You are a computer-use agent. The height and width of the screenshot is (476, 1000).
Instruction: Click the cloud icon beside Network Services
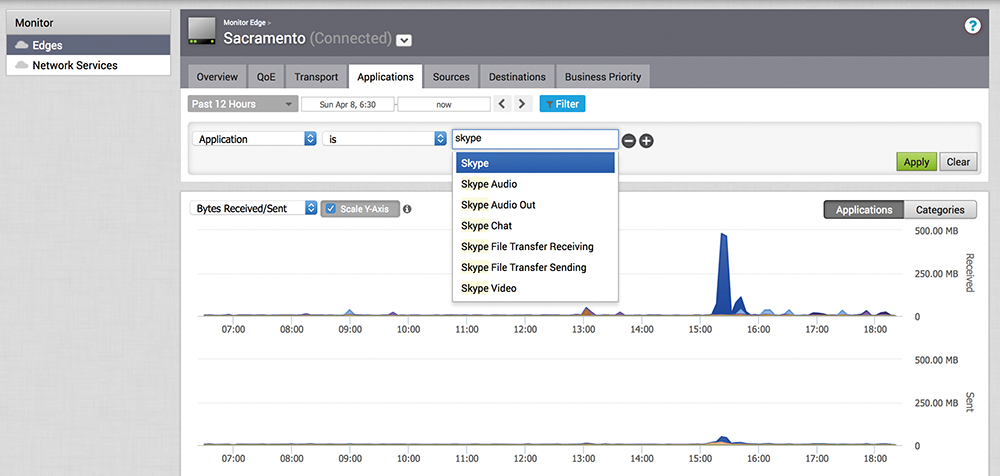click(22, 65)
